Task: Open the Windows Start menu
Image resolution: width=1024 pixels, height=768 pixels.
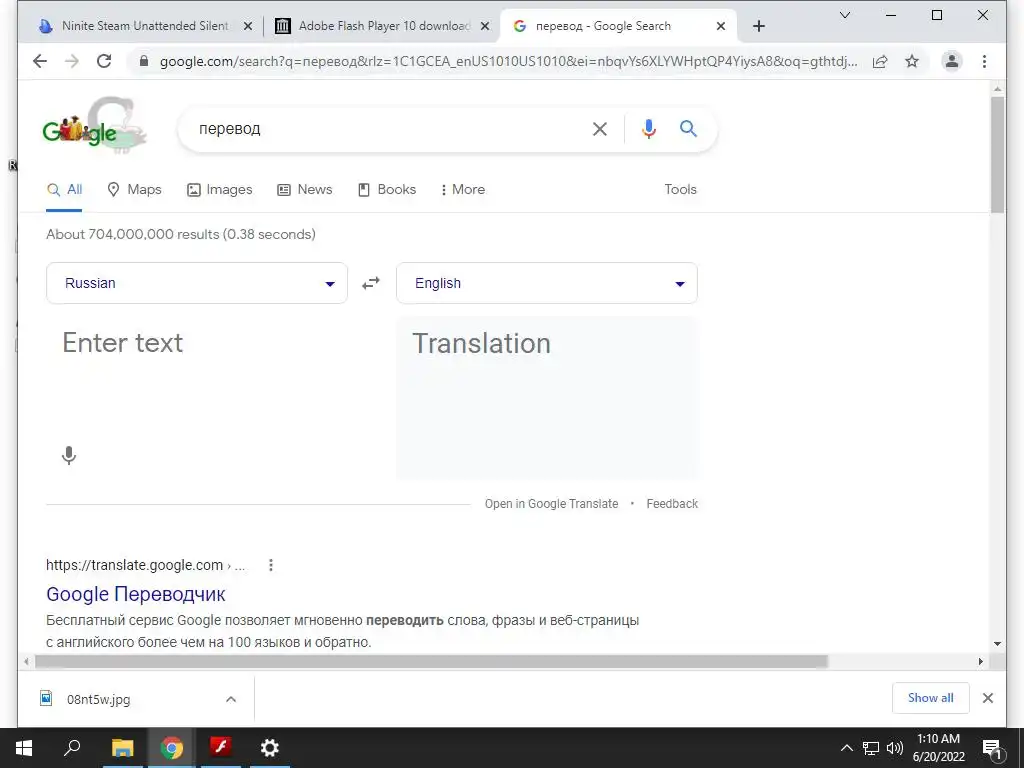Action: [x=24, y=748]
